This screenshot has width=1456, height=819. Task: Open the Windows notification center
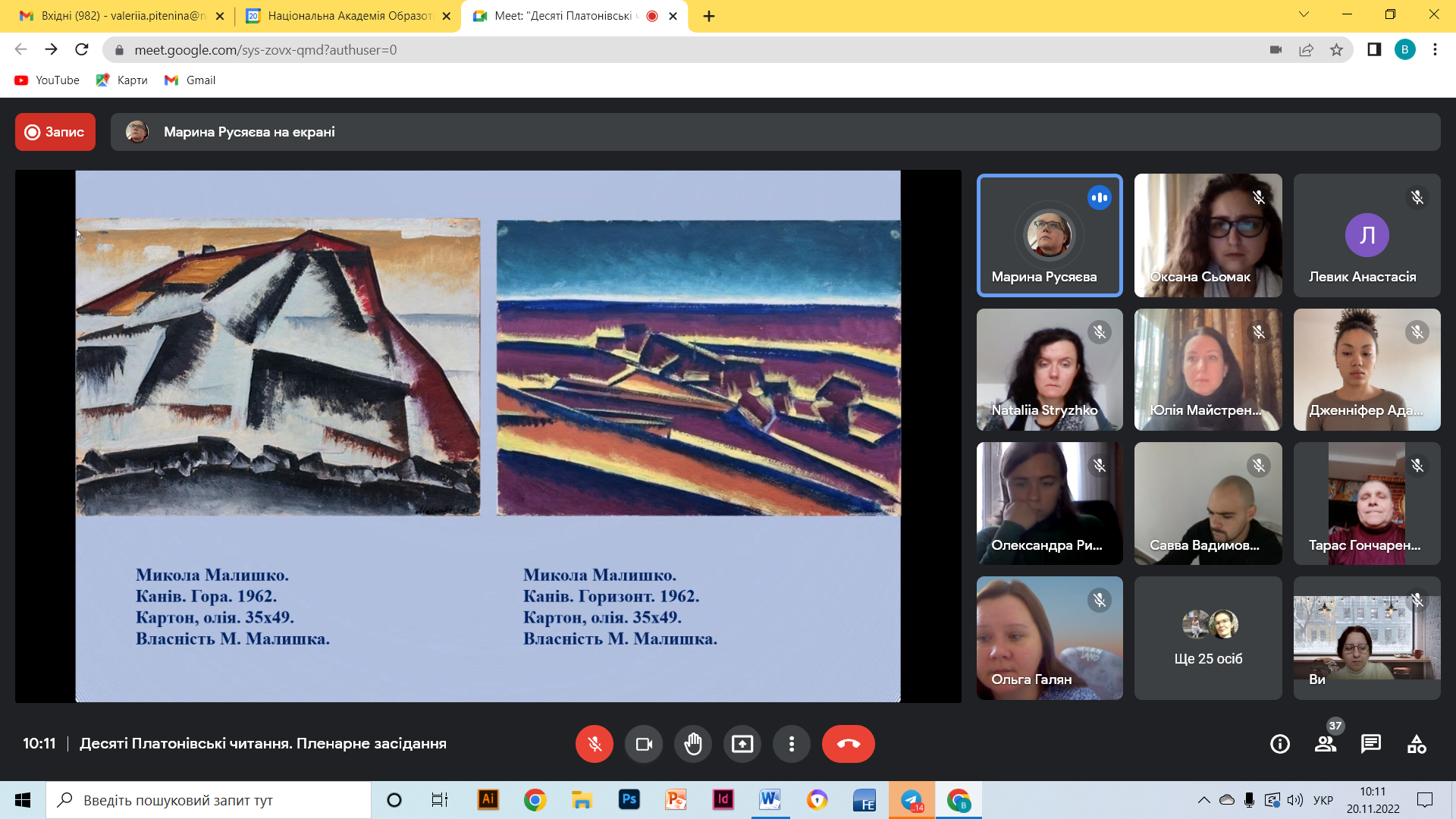coord(1425,800)
